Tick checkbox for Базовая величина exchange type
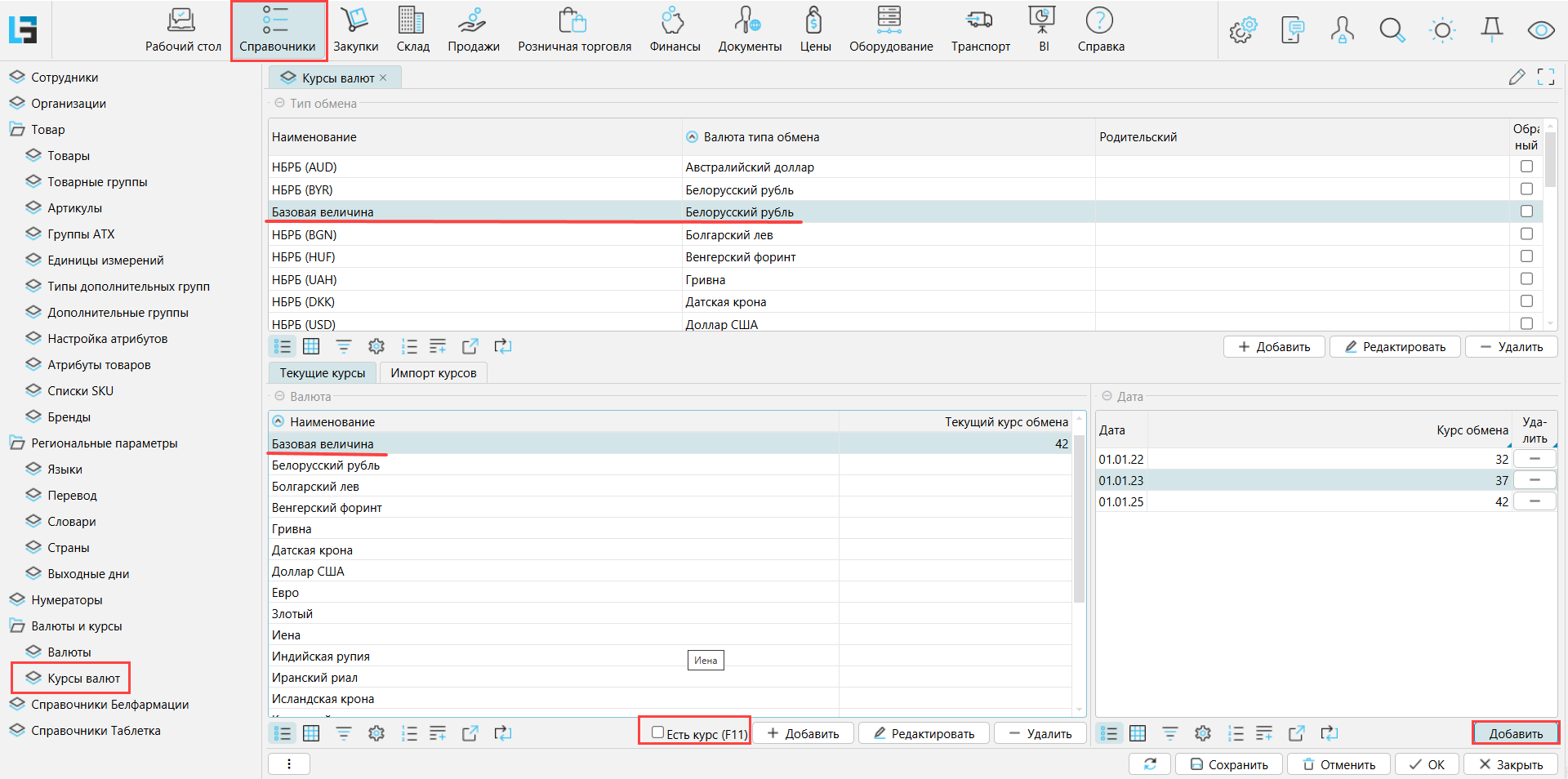The height and width of the screenshot is (779, 1568). pos(1526,211)
